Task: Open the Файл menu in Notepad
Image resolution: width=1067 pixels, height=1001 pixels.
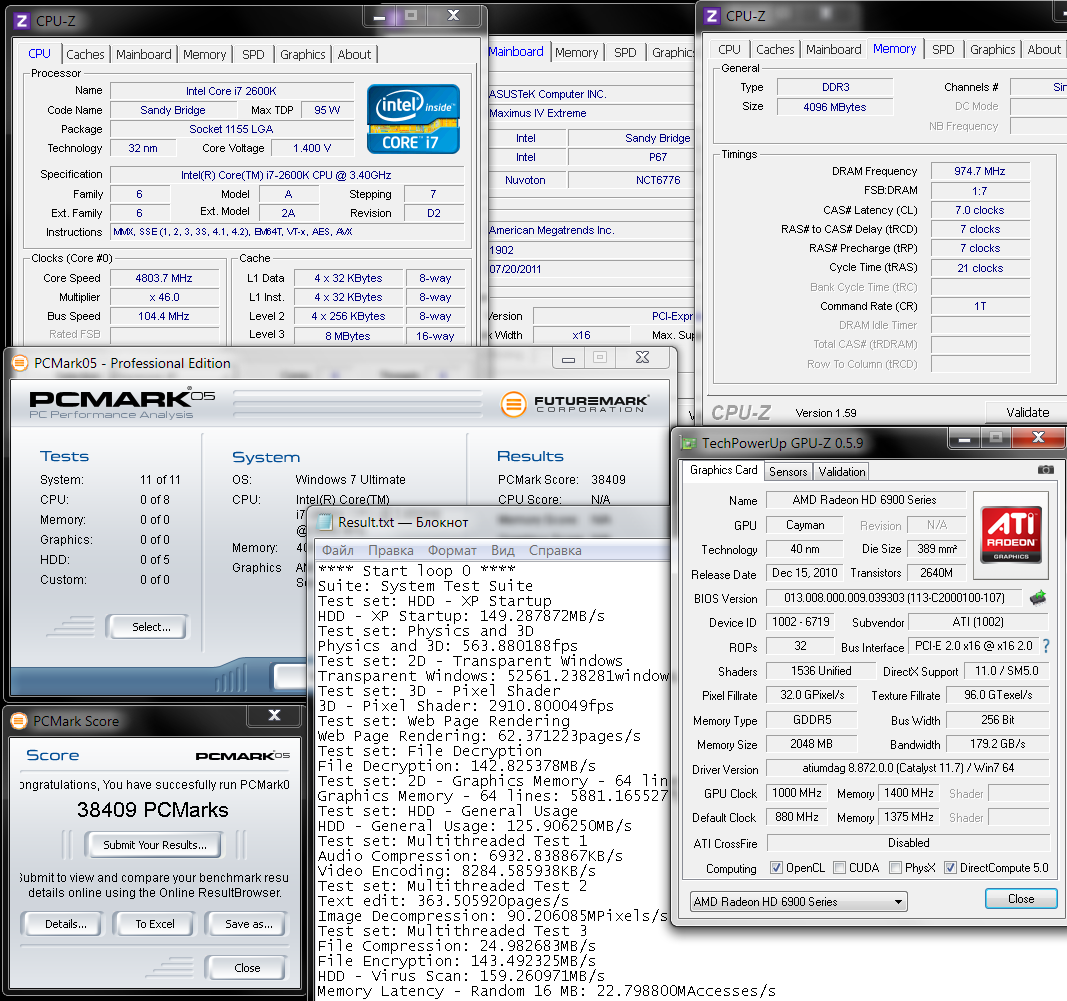Action: click(x=338, y=550)
